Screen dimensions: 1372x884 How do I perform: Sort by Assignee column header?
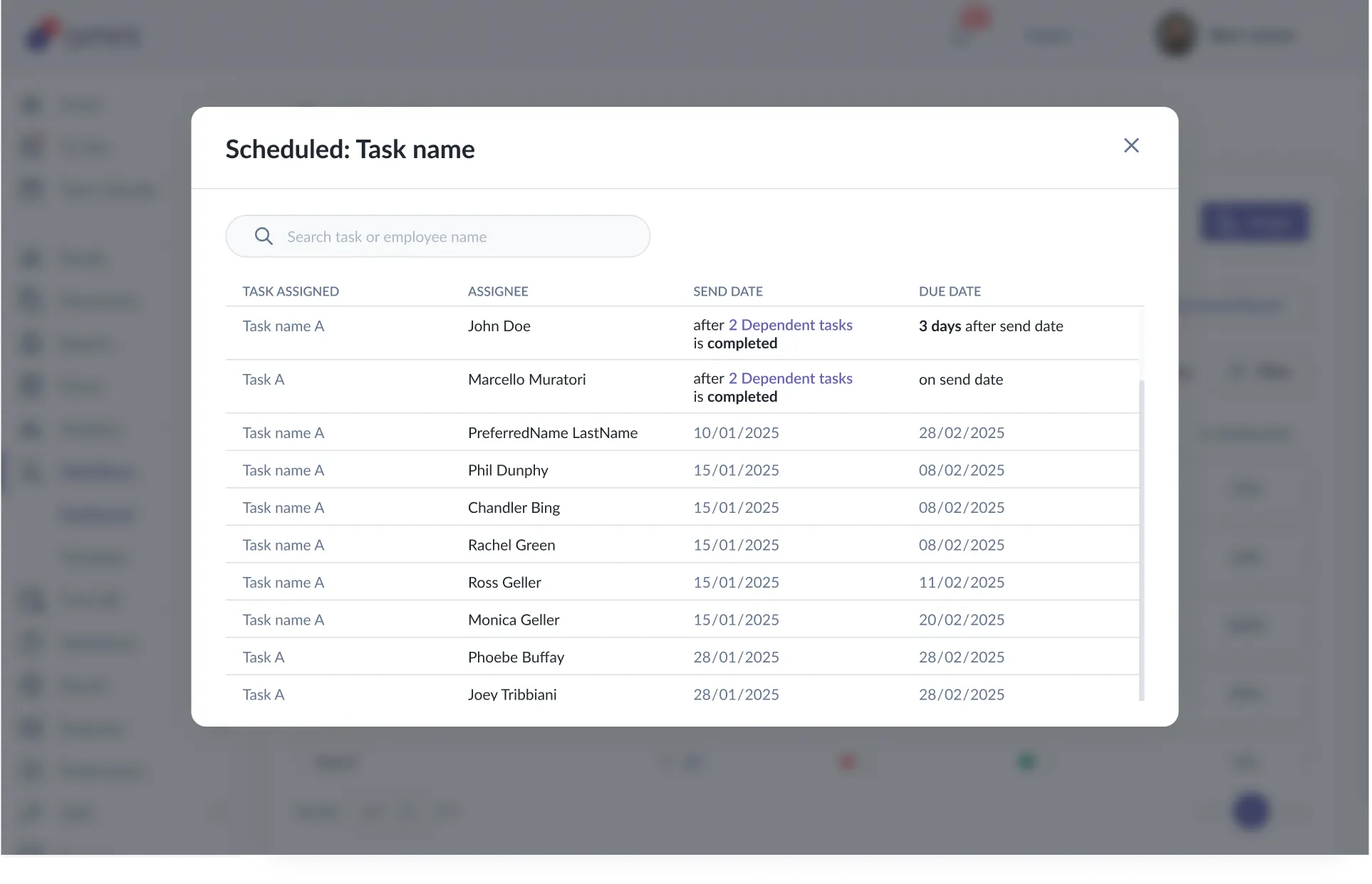point(497,291)
